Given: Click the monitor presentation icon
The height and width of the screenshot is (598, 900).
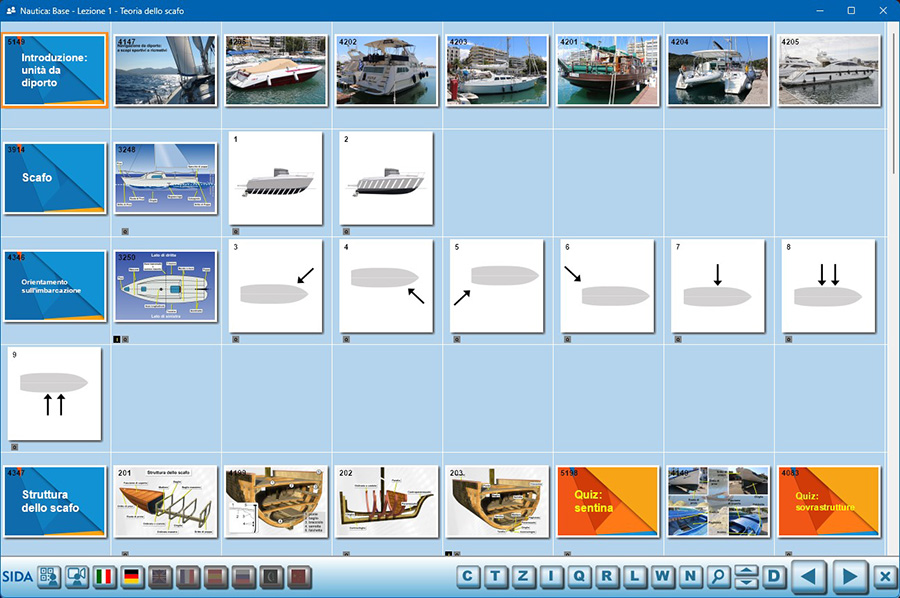Looking at the screenshot, I should (76, 576).
